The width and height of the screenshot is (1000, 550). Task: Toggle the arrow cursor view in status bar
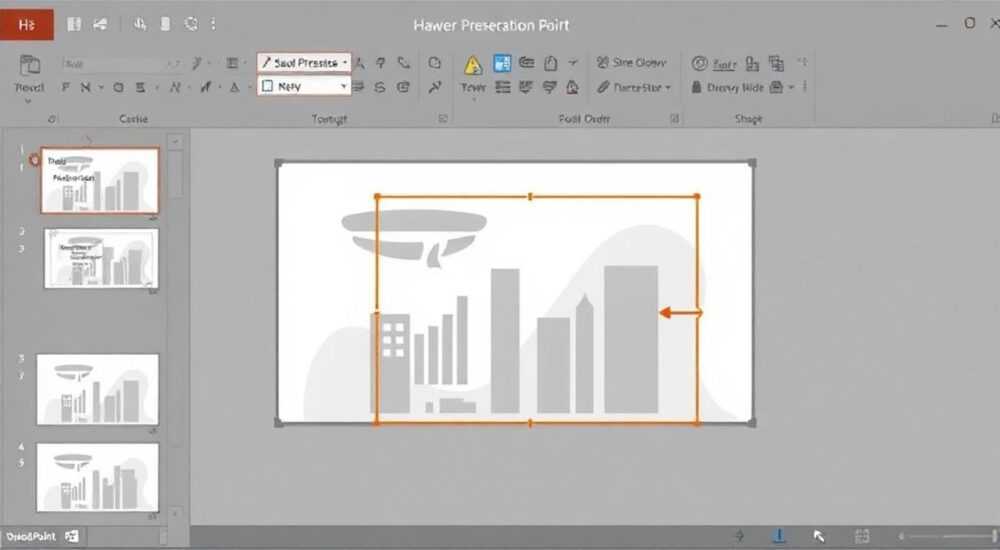click(819, 536)
